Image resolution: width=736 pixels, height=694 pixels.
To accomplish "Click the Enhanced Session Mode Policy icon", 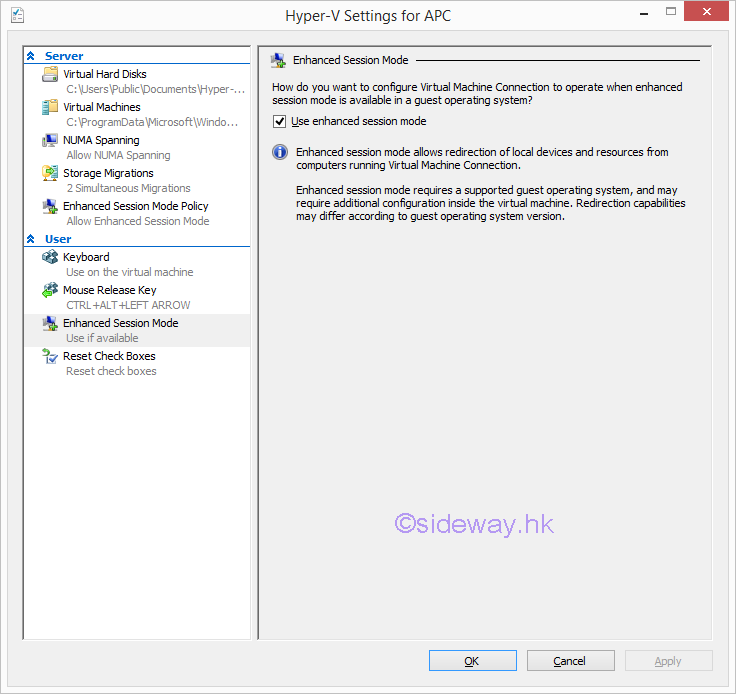I will coord(50,207).
